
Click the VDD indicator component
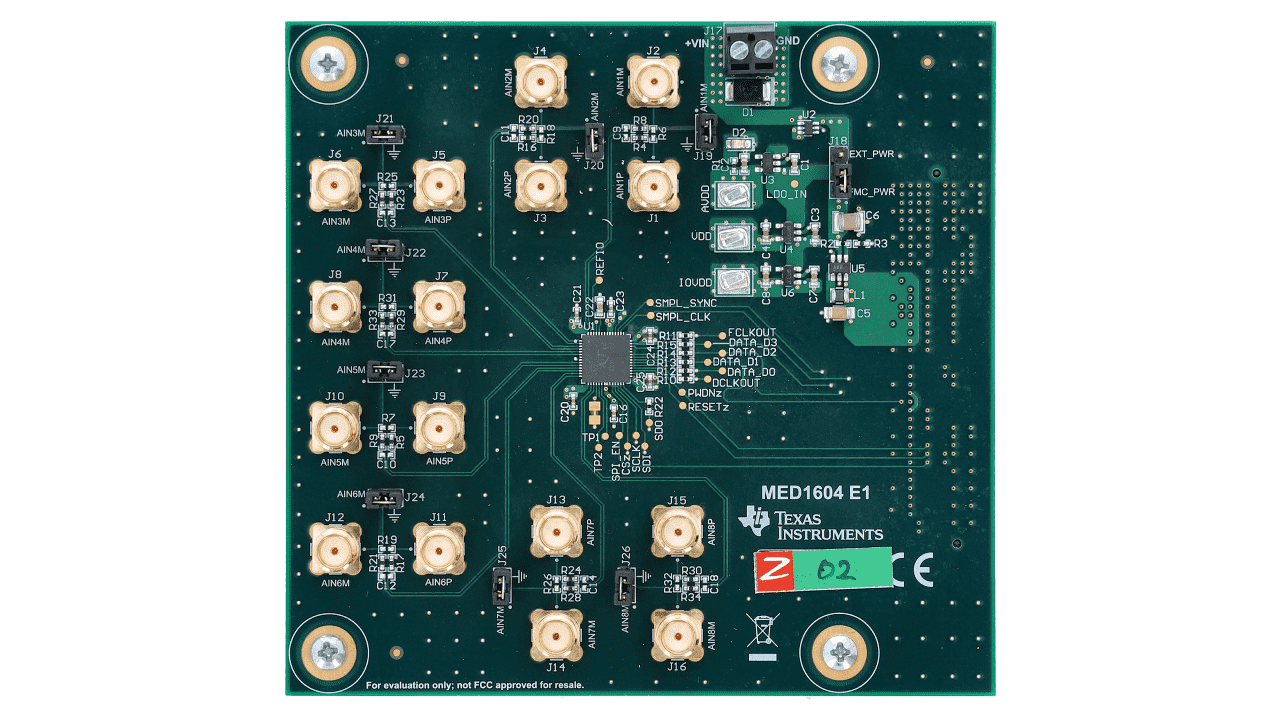(x=735, y=239)
